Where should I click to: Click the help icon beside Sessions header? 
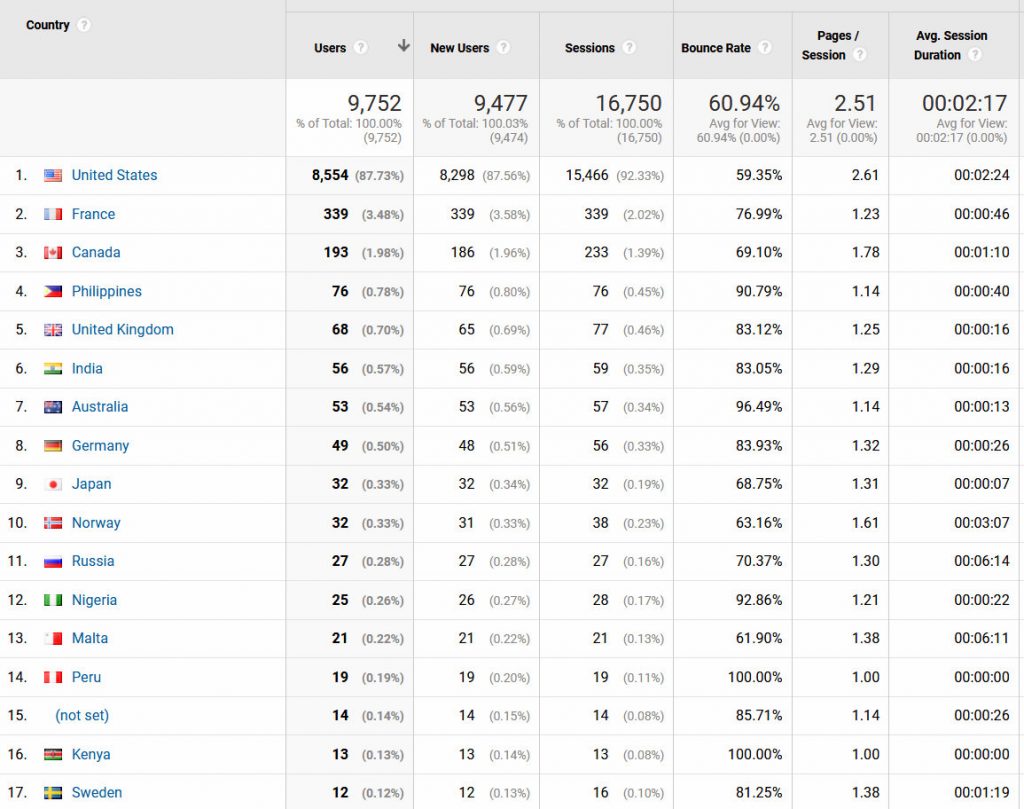tap(629, 48)
